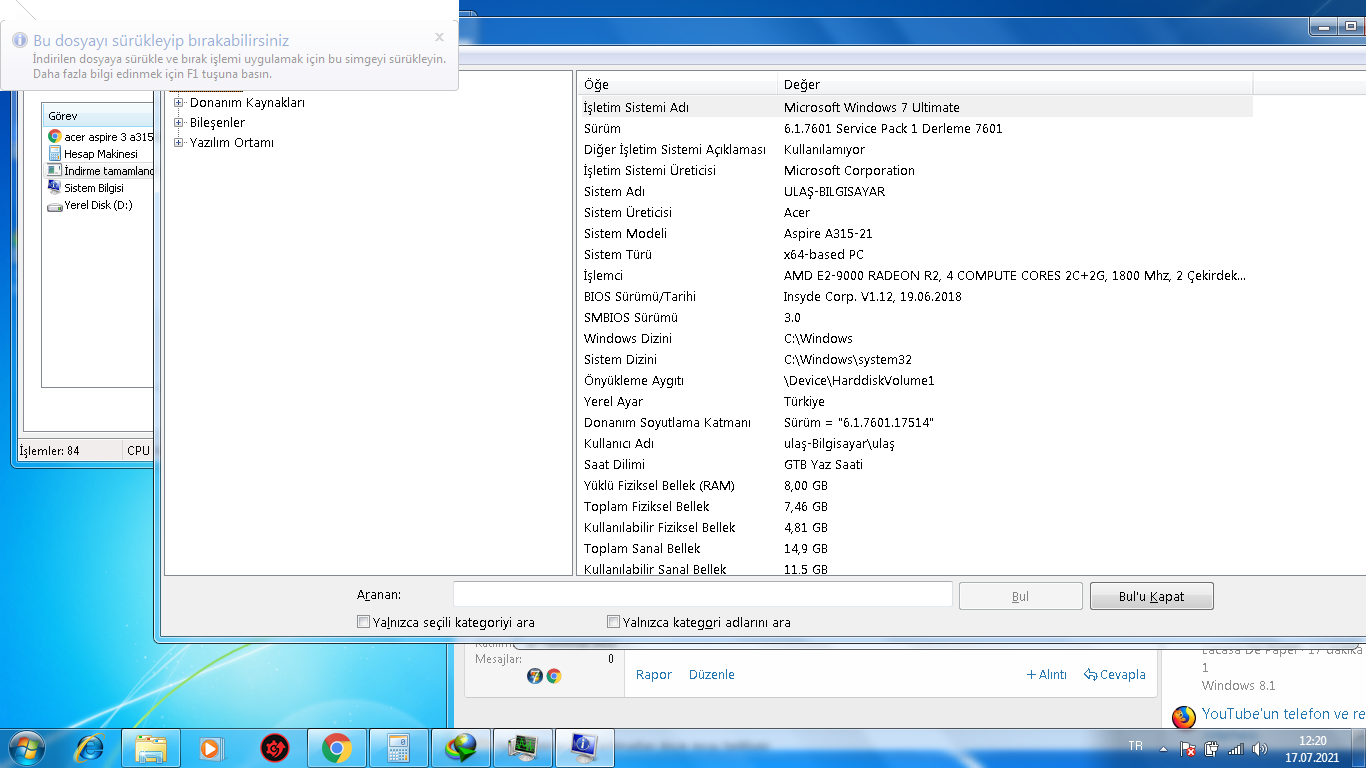Click the value ULAŞ-BILGISAYAR
Viewport: 1366px width, 768px height.
pyautogui.click(x=834, y=191)
